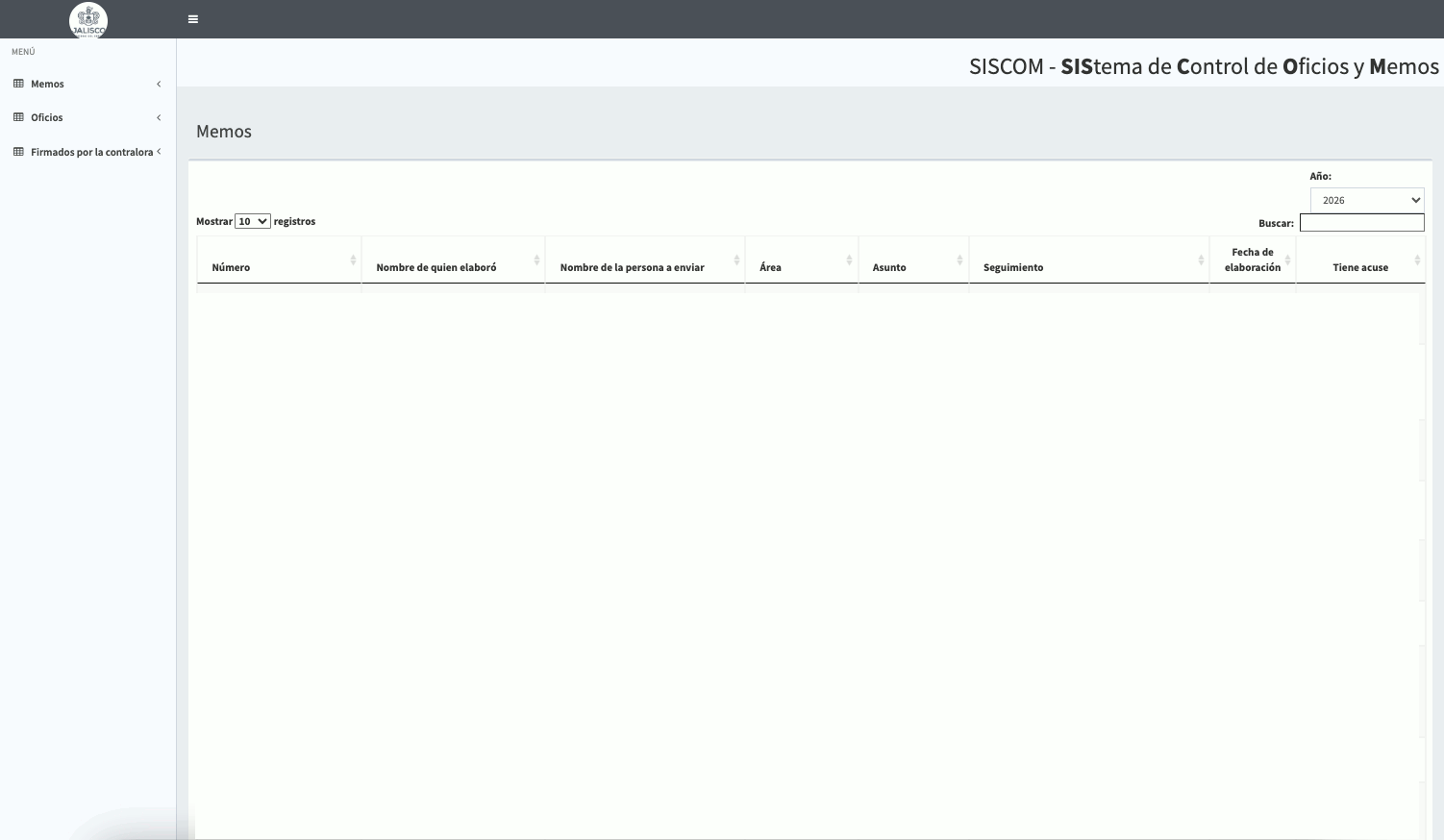1444x840 pixels.
Task: Open the Mostrar registros count dropdown
Action: click(253, 221)
